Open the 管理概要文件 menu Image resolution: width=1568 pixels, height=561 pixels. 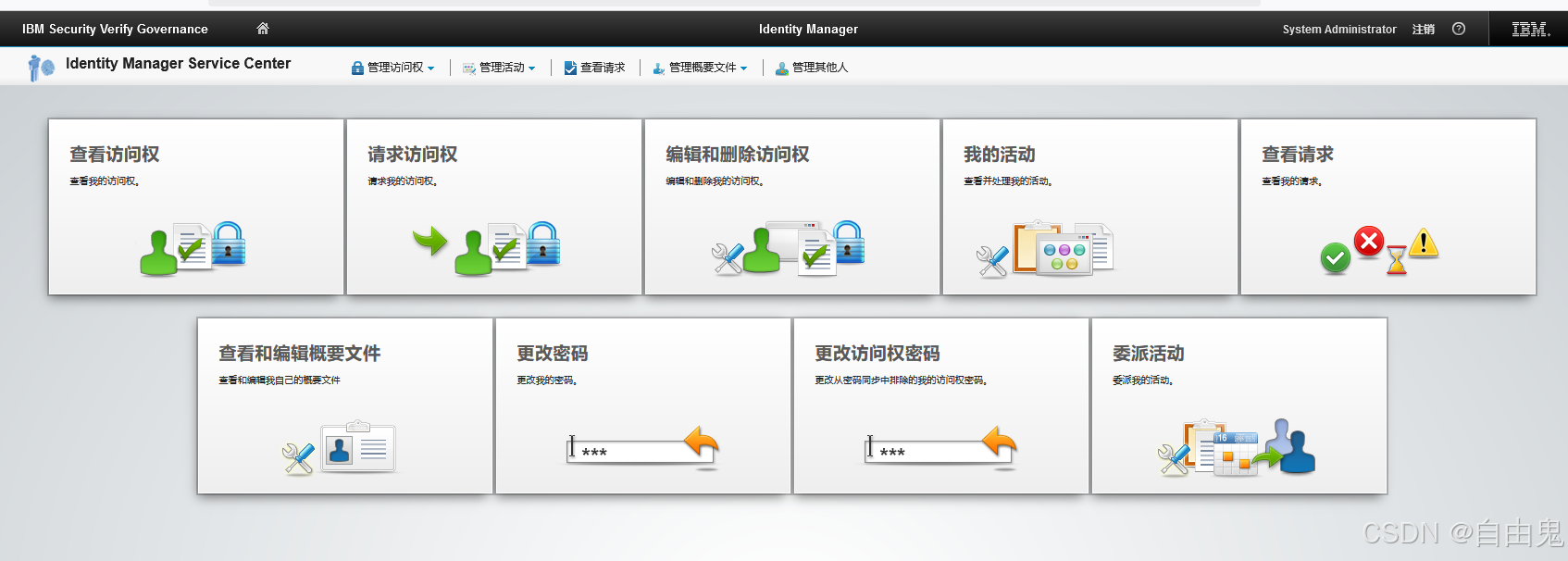tap(702, 68)
